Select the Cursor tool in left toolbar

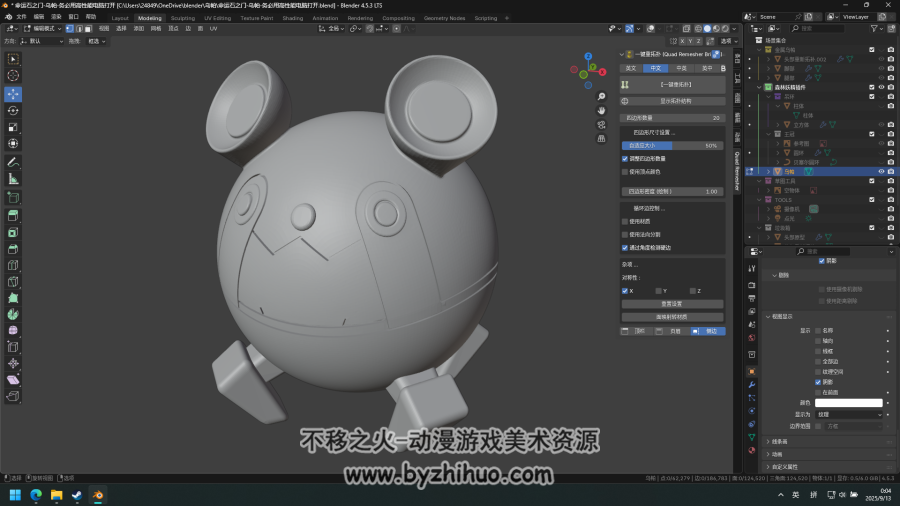(x=13, y=76)
